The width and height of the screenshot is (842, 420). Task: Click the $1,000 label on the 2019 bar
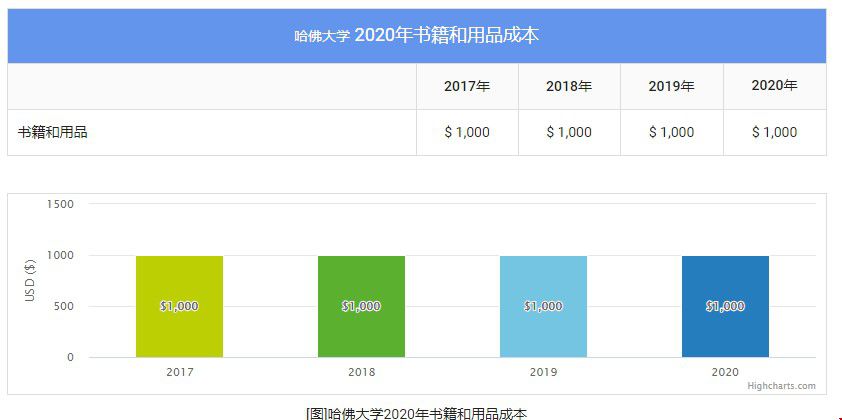pyautogui.click(x=543, y=306)
